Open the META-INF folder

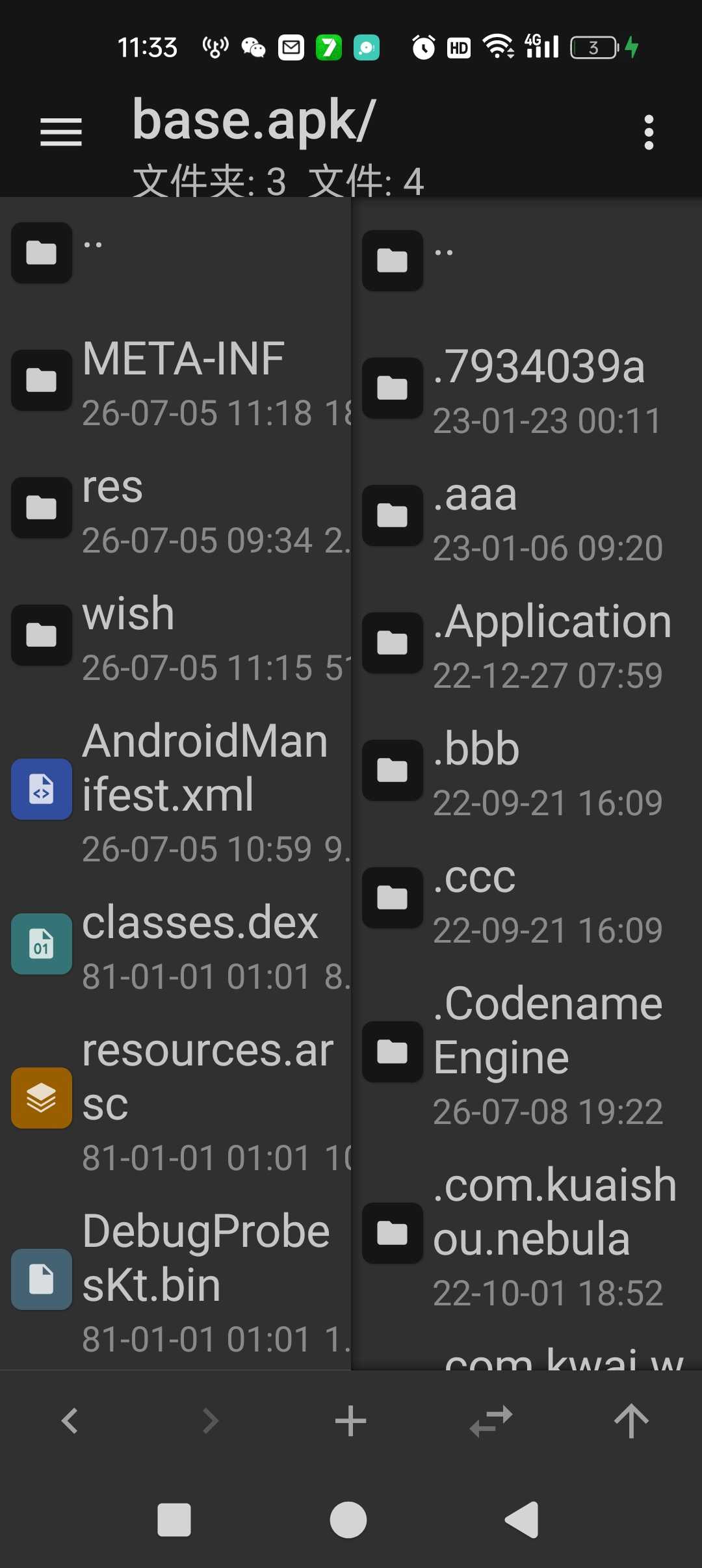[x=175, y=382]
